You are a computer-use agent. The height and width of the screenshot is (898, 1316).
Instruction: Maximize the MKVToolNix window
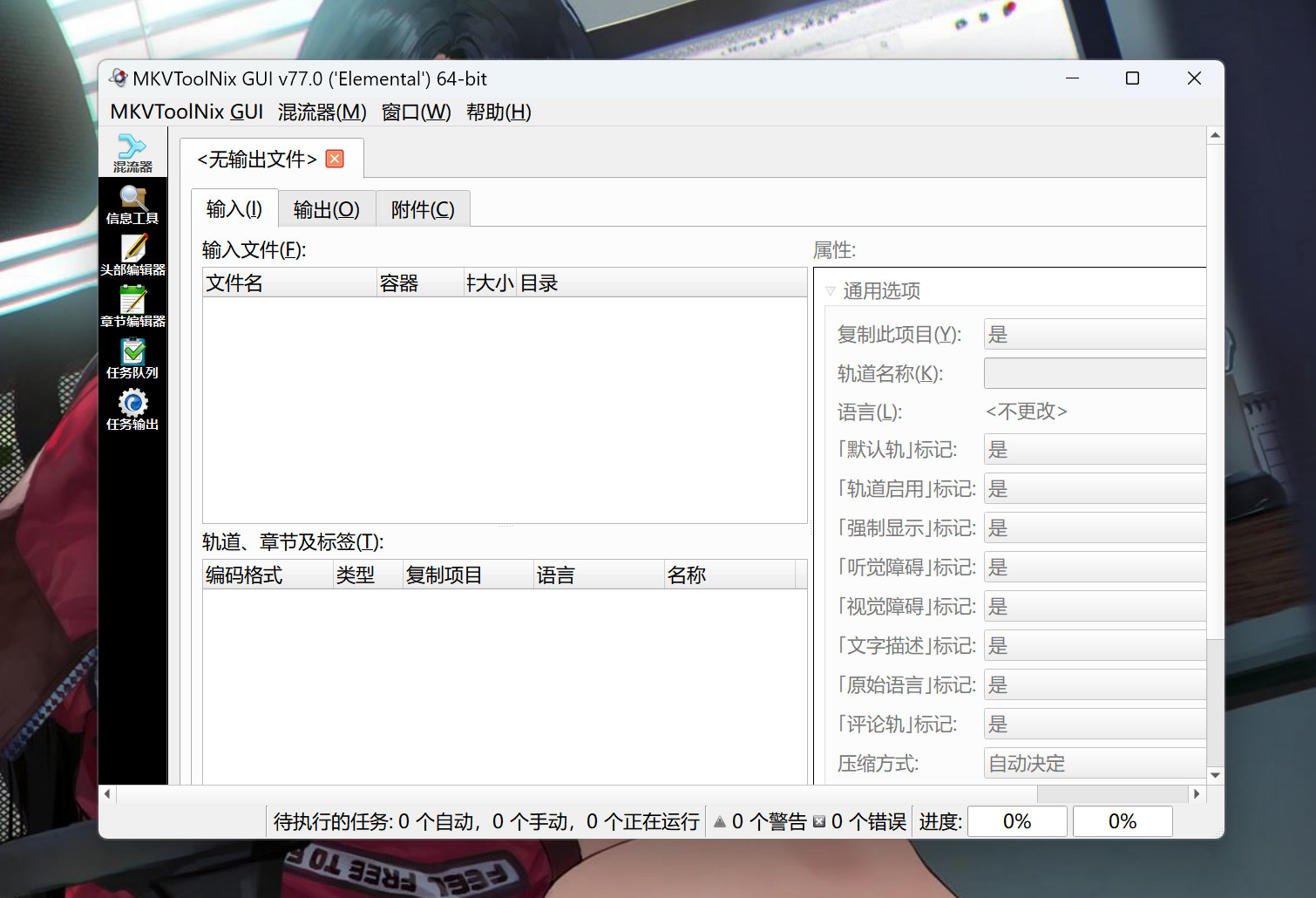coord(1132,78)
